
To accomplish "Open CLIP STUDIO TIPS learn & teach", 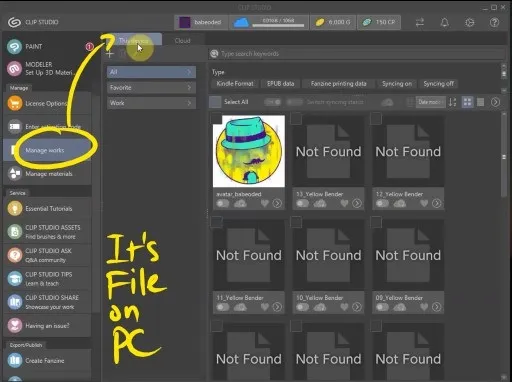I will point(47,279).
